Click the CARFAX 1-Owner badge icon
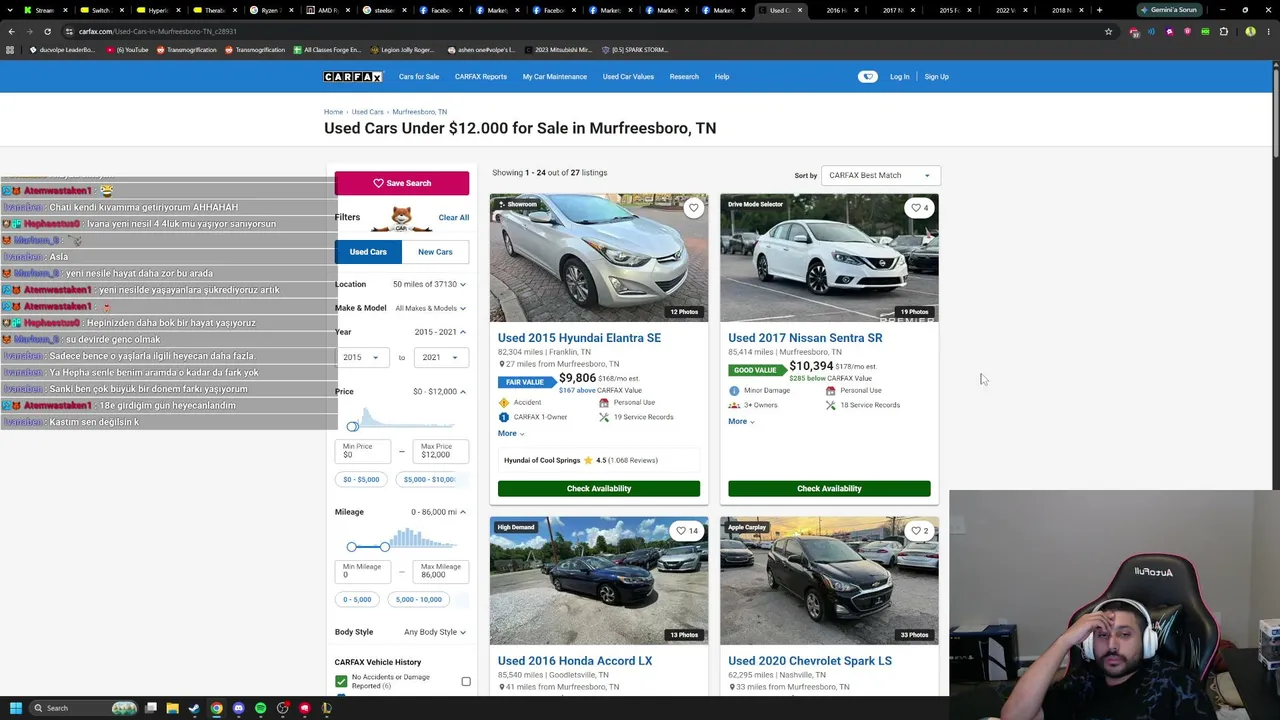This screenshot has height=720, width=1280. click(x=504, y=417)
